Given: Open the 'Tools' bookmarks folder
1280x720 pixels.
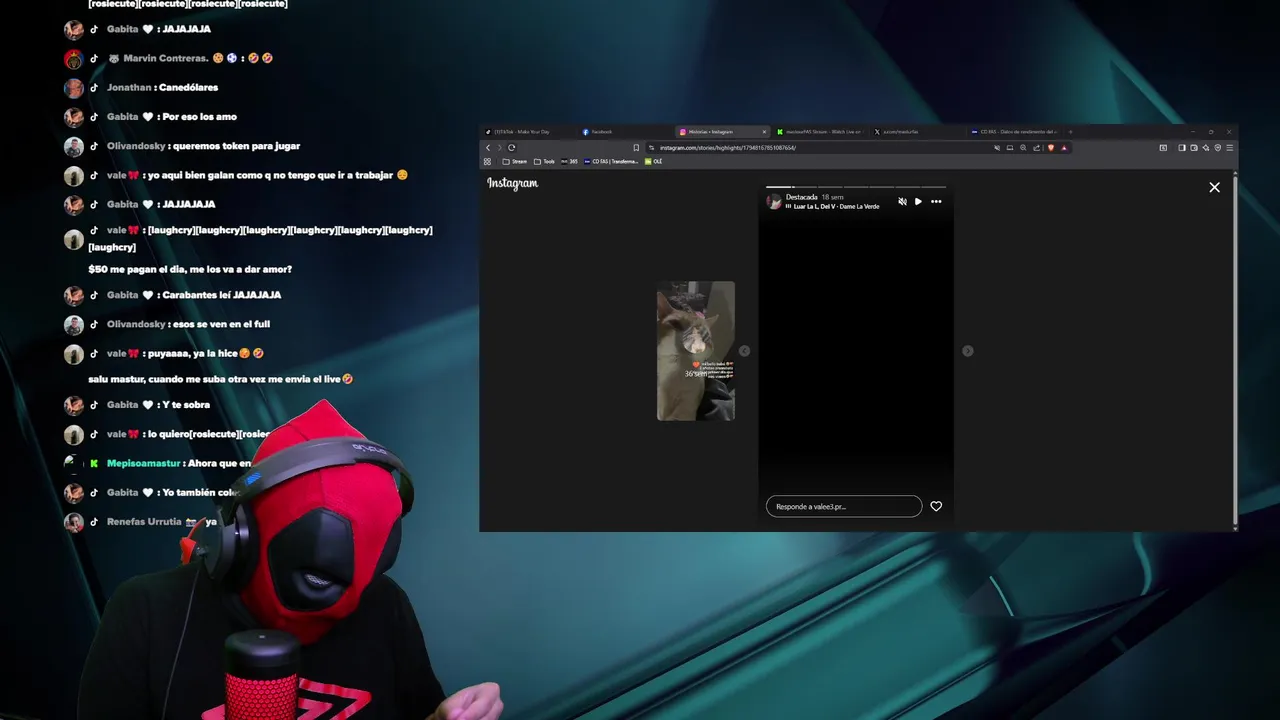Looking at the screenshot, I should [x=544, y=161].
